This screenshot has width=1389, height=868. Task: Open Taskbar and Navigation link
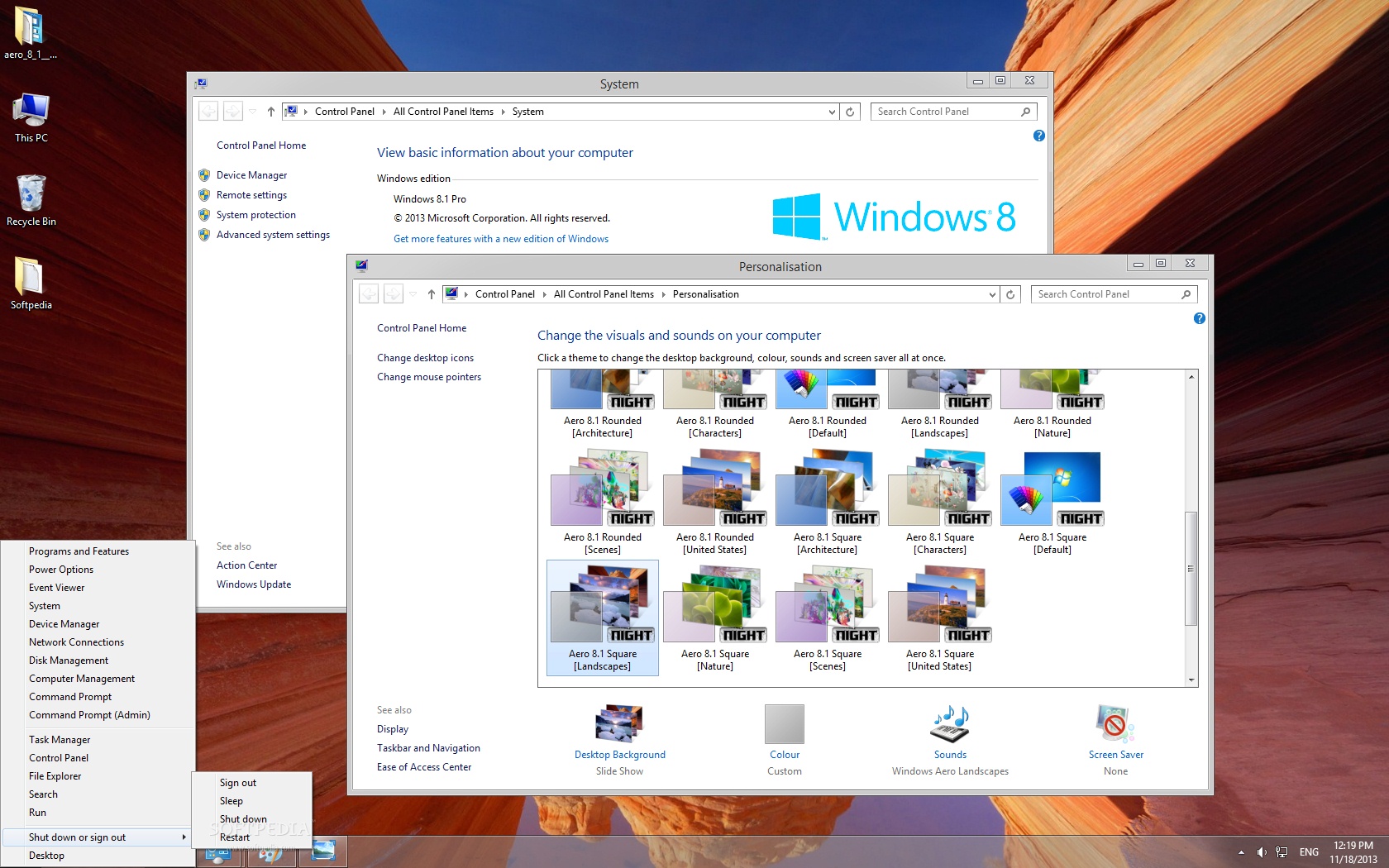pyautogui.click(x=428, y=748)
